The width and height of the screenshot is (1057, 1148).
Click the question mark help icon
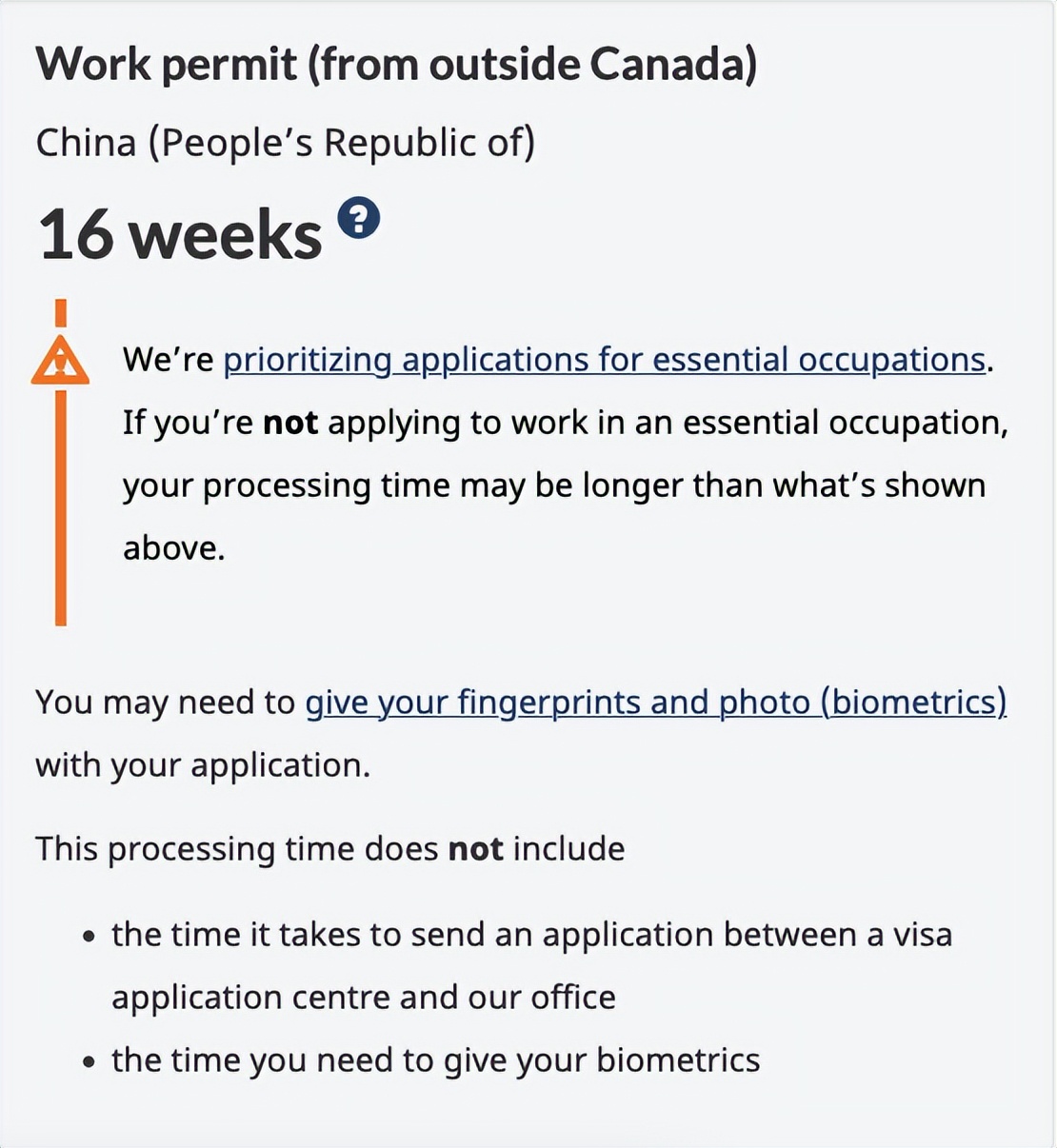(359, 219)
